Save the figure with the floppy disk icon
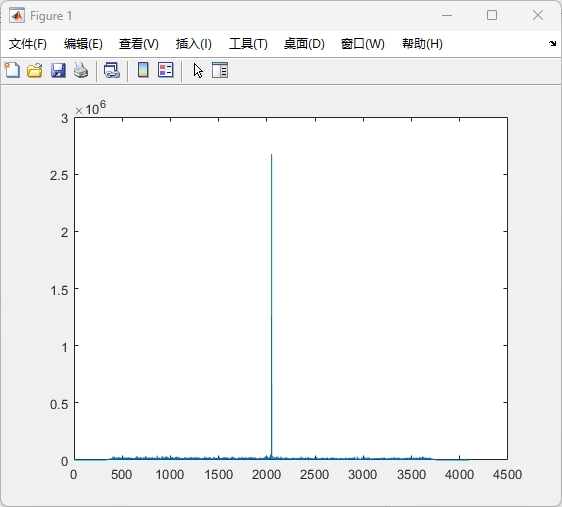Screen dimensions: 562x507 (58, 70)
